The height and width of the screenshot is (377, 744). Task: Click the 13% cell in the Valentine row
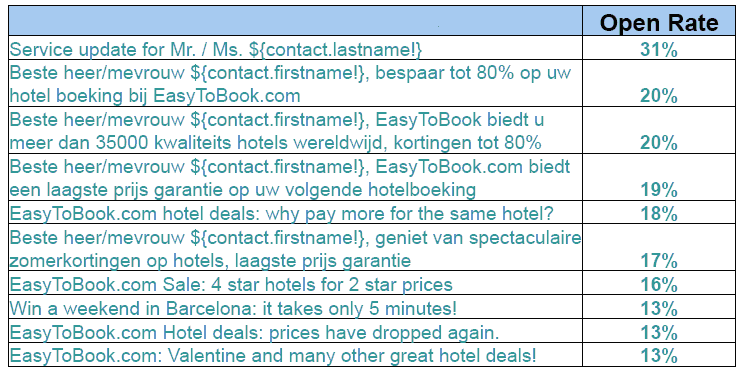(x=659, y=355)
